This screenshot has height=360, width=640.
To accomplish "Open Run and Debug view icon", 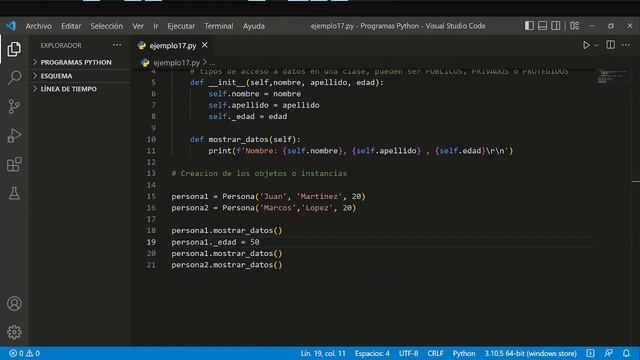I will tap(14, 136).
